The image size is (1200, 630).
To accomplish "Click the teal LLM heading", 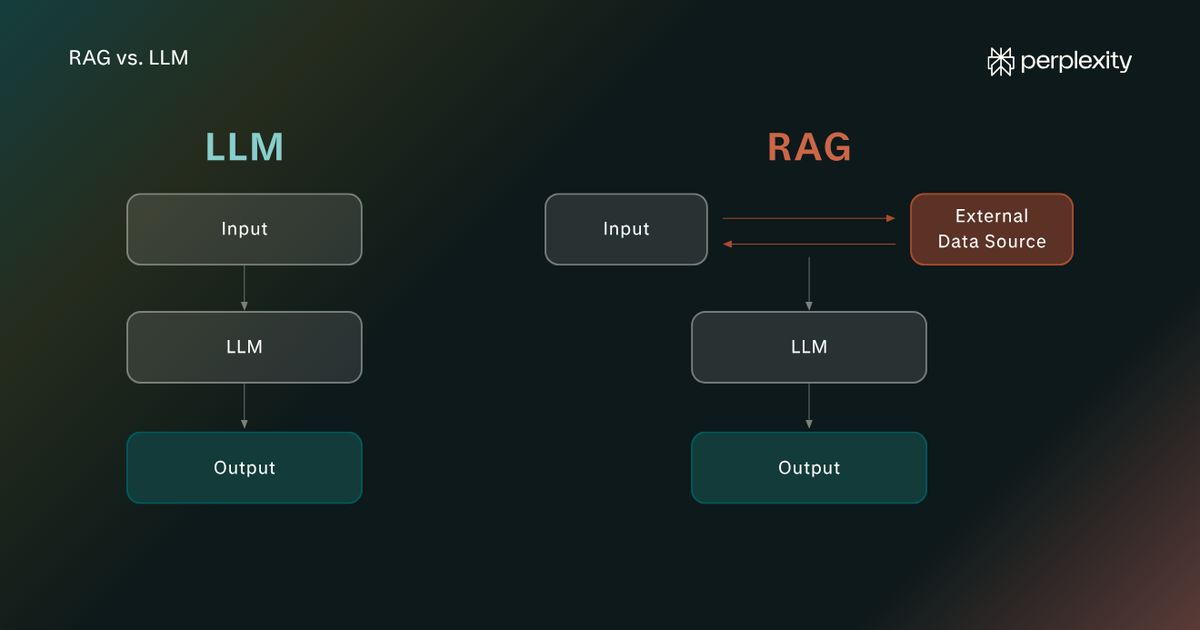I will coord(245,147).
